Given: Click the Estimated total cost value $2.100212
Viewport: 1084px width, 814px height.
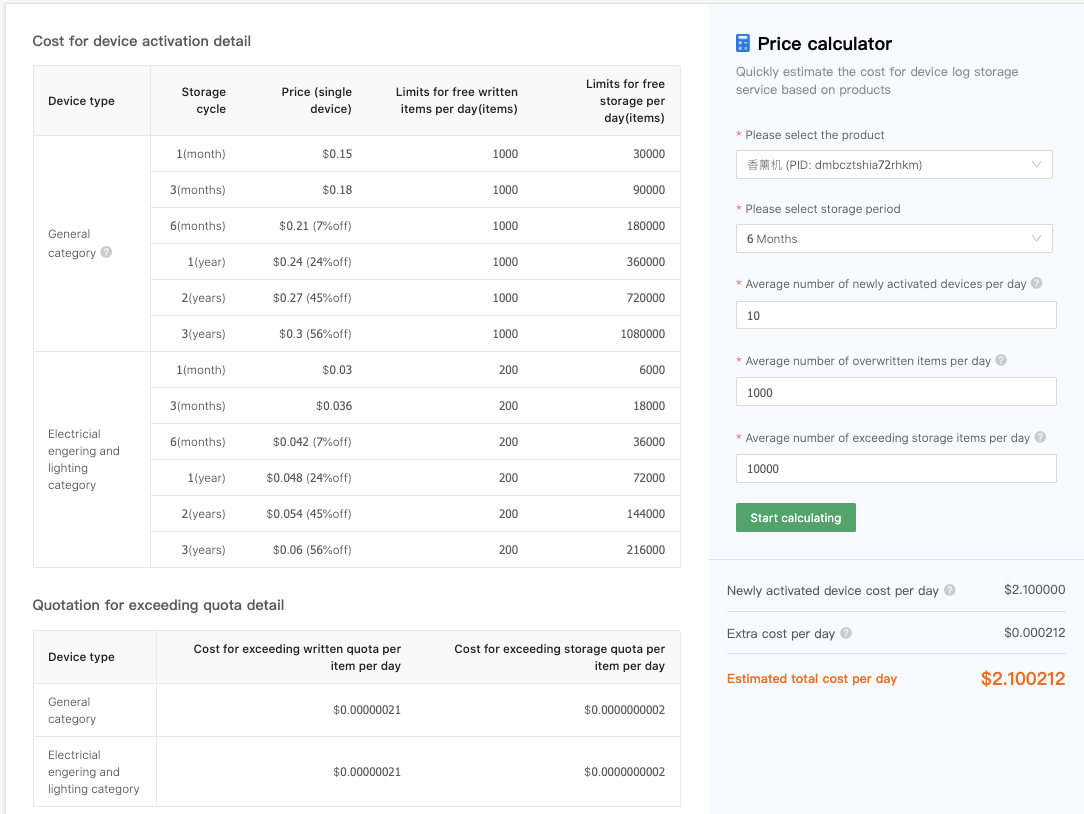Looking at the screenshot, I should click(x=1023, y=678).
